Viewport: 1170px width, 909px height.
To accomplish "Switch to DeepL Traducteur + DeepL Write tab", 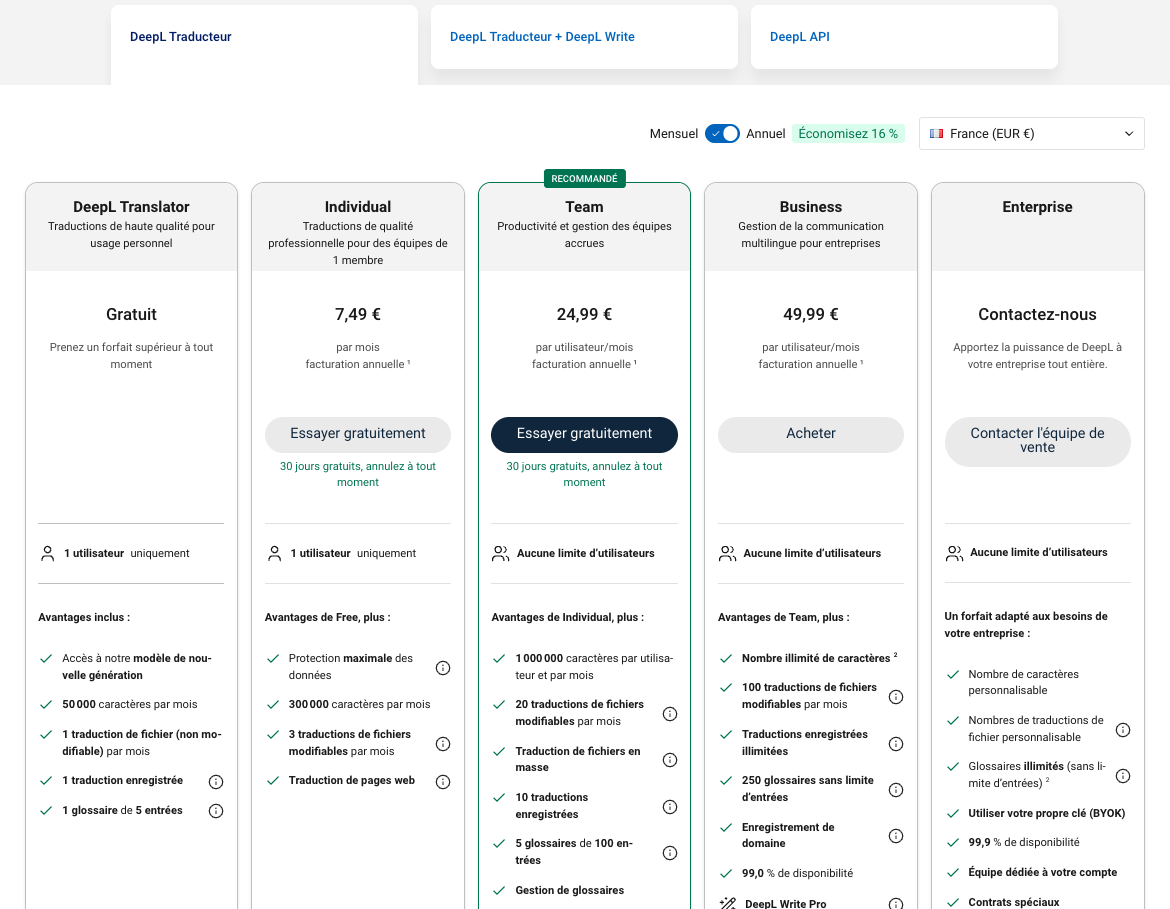I will (x=584, y=37).
